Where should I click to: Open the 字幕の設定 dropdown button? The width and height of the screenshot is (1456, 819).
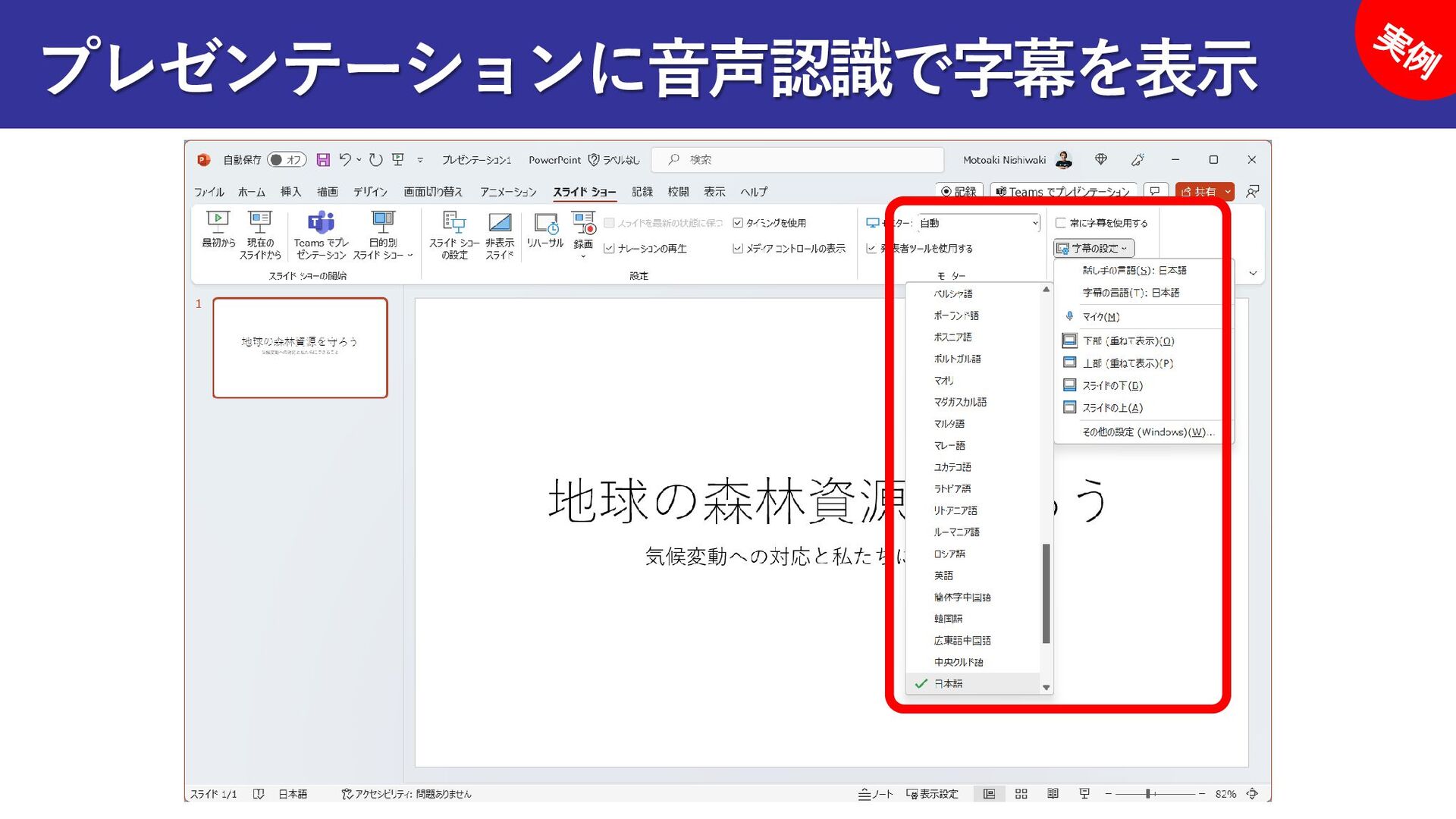pos(1094,249)
